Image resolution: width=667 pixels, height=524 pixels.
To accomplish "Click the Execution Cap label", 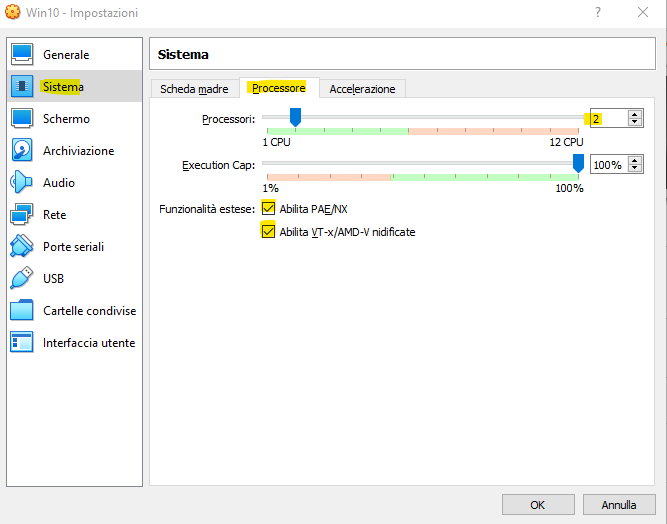I will [219, 165].
